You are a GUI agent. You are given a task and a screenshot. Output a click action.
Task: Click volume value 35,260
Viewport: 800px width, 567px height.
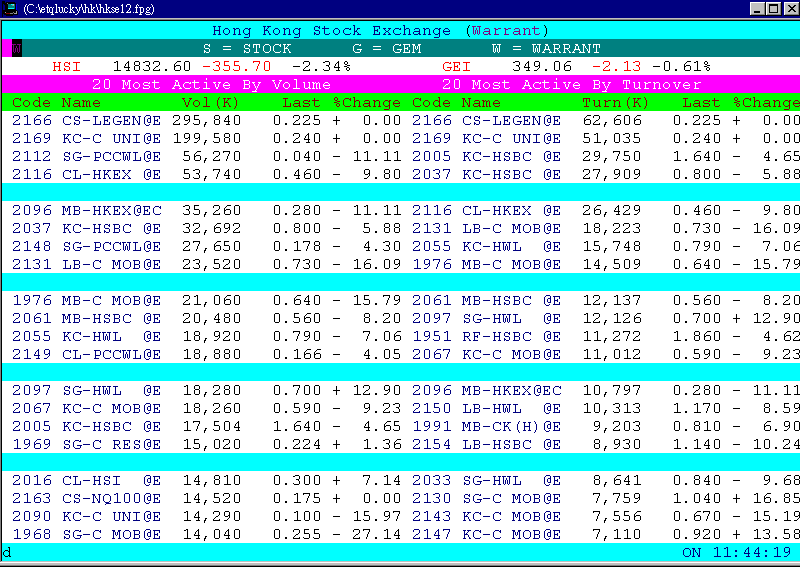[x=211, y=210]
